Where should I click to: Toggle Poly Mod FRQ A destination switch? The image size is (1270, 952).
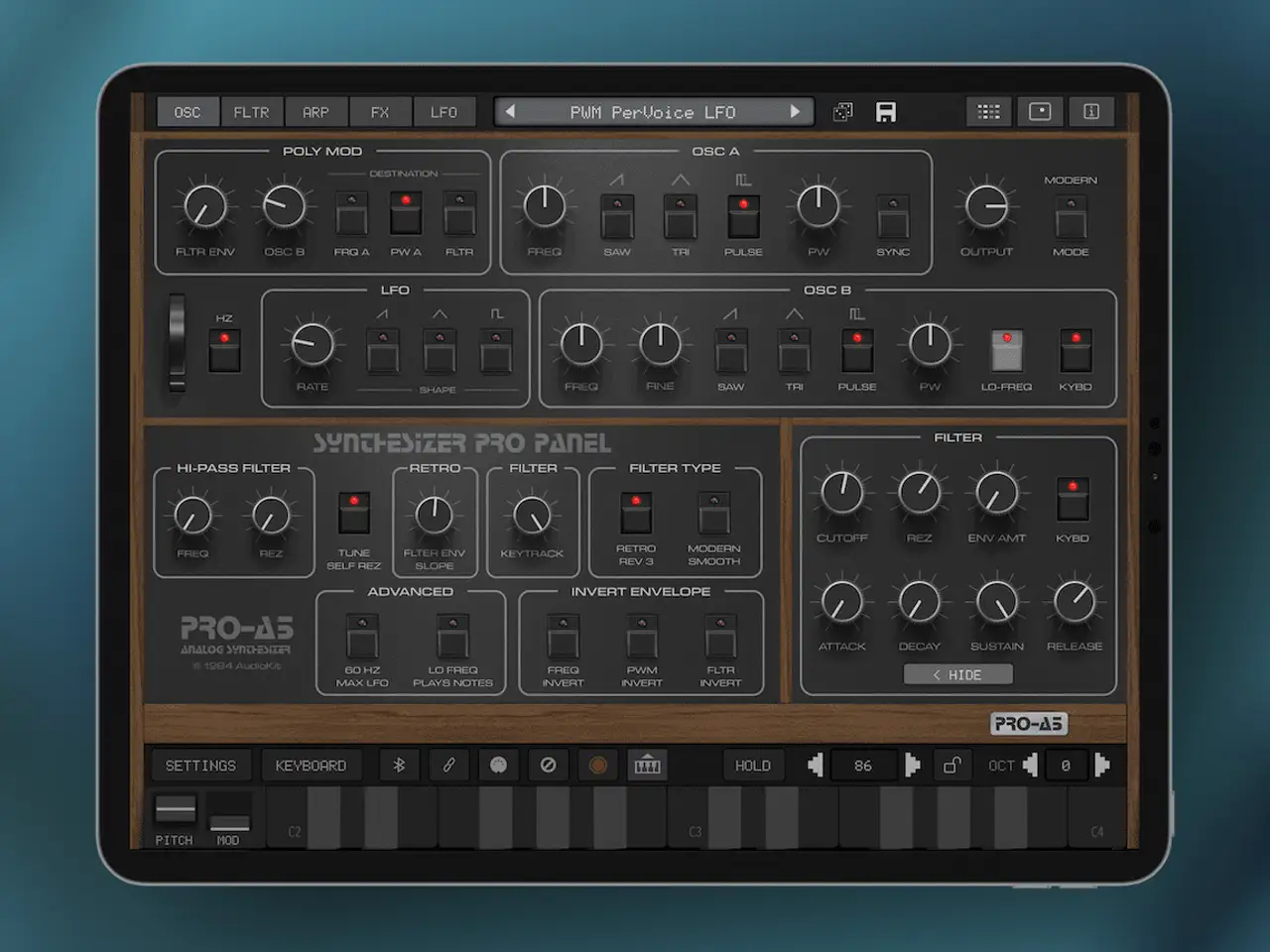pos(351,213)
